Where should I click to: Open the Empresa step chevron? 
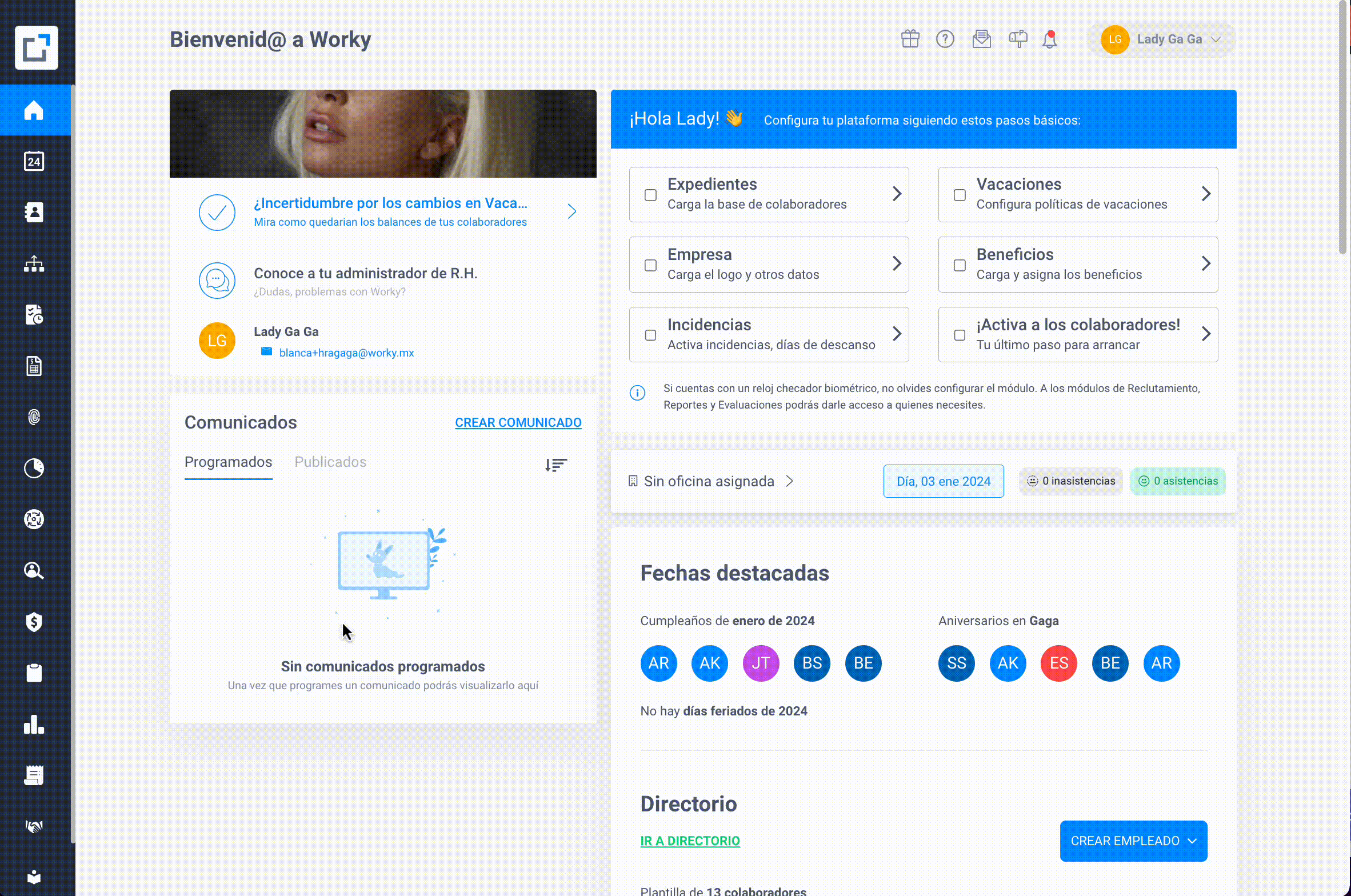click(x=897, y=263)
